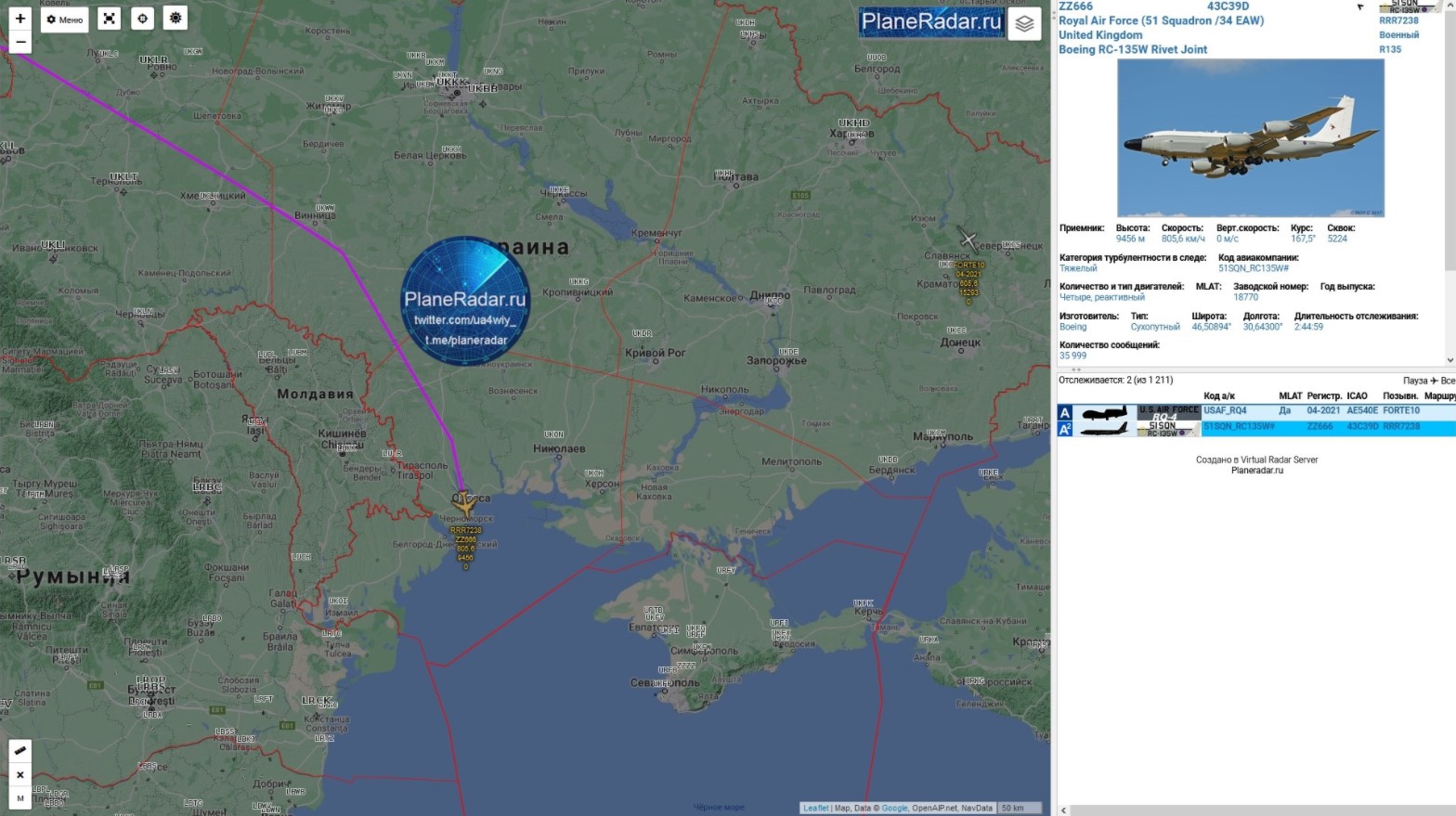Screen dimensions: 1456x816
Task: Open the Google attribution link on the map
Action: click(x=894, y=809)
